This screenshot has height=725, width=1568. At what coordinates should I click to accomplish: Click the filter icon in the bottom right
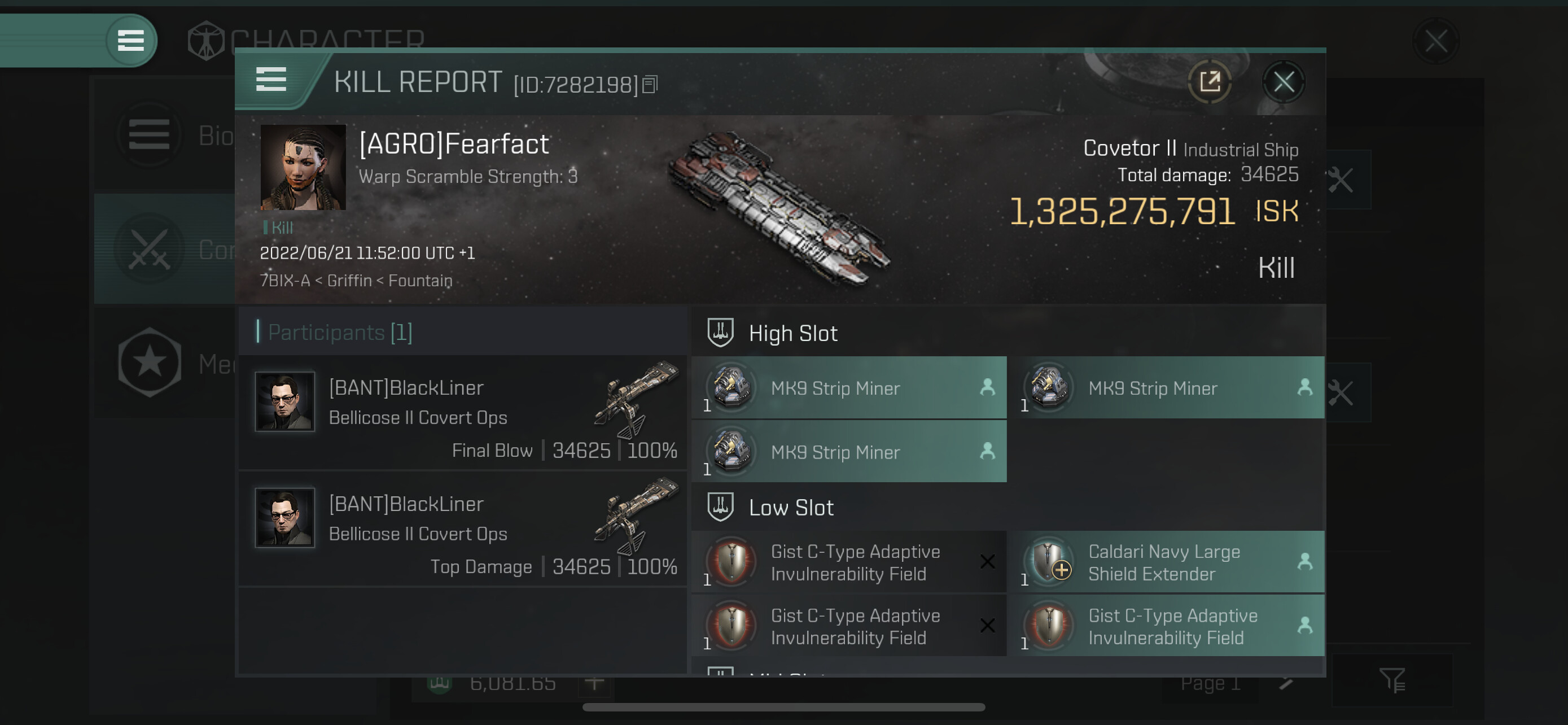(x=1391, y=680)
